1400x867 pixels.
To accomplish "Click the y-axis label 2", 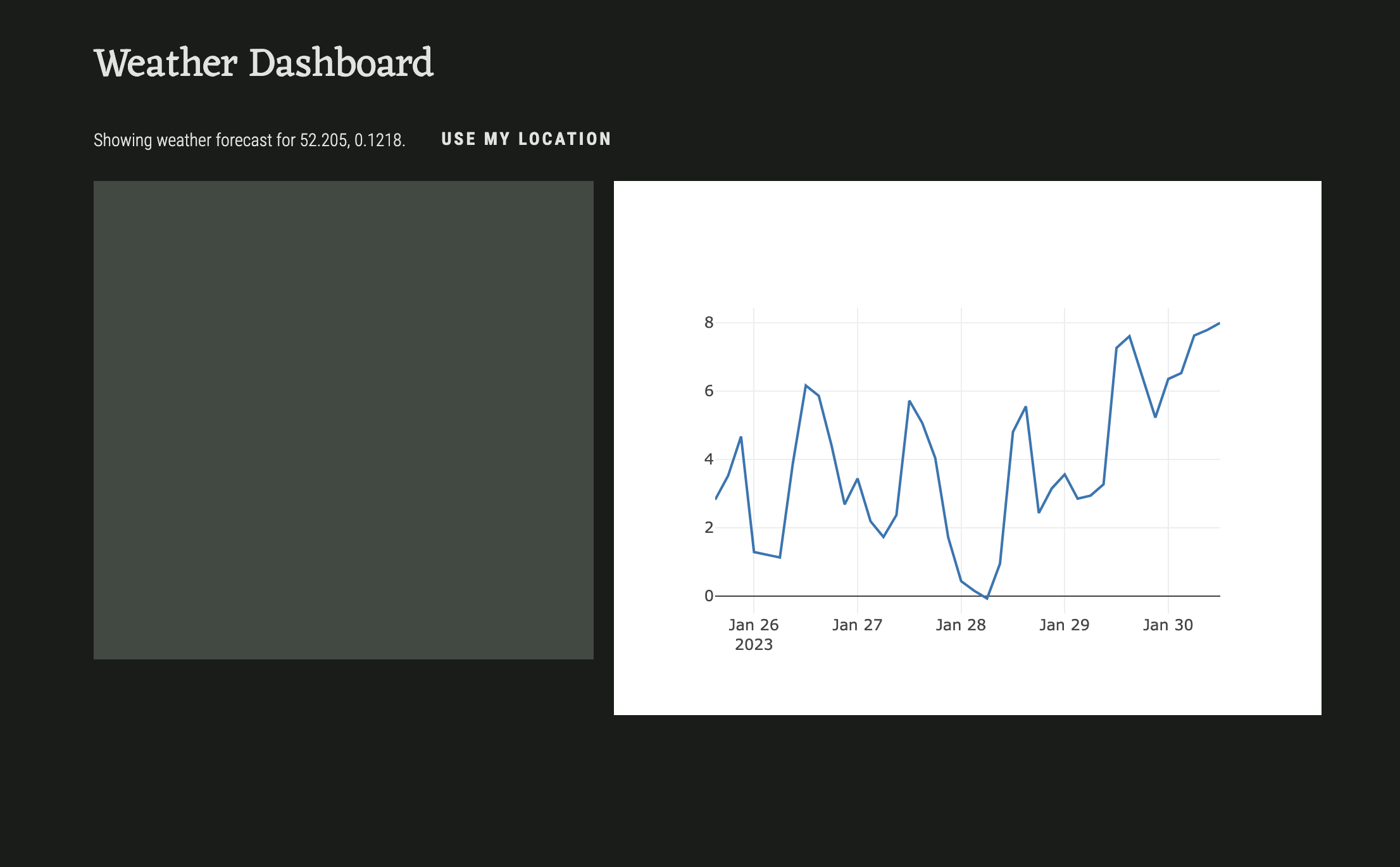I will tap(709, 528).
